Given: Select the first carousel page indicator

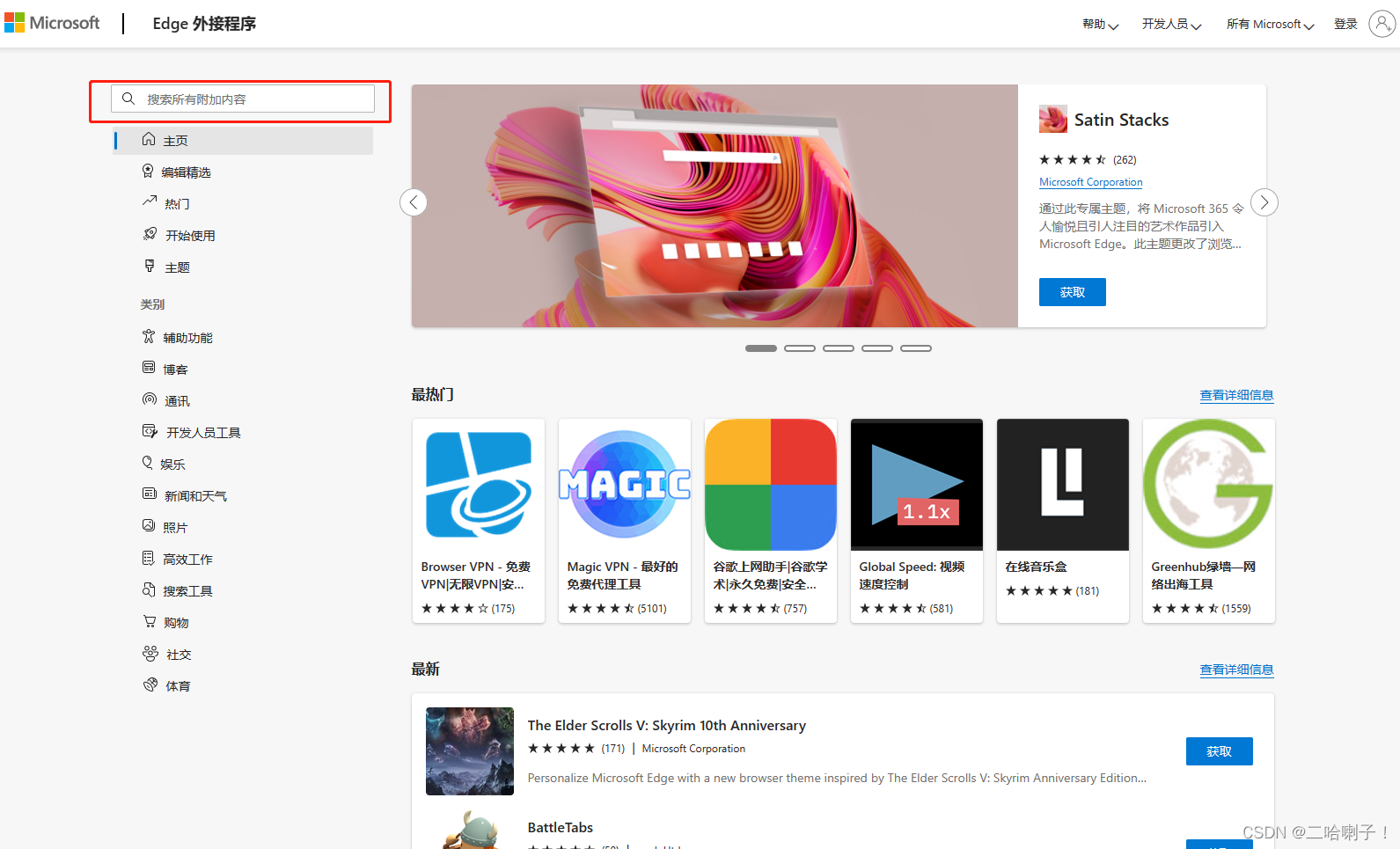Looking at the screenshot, I should [761, 348].
